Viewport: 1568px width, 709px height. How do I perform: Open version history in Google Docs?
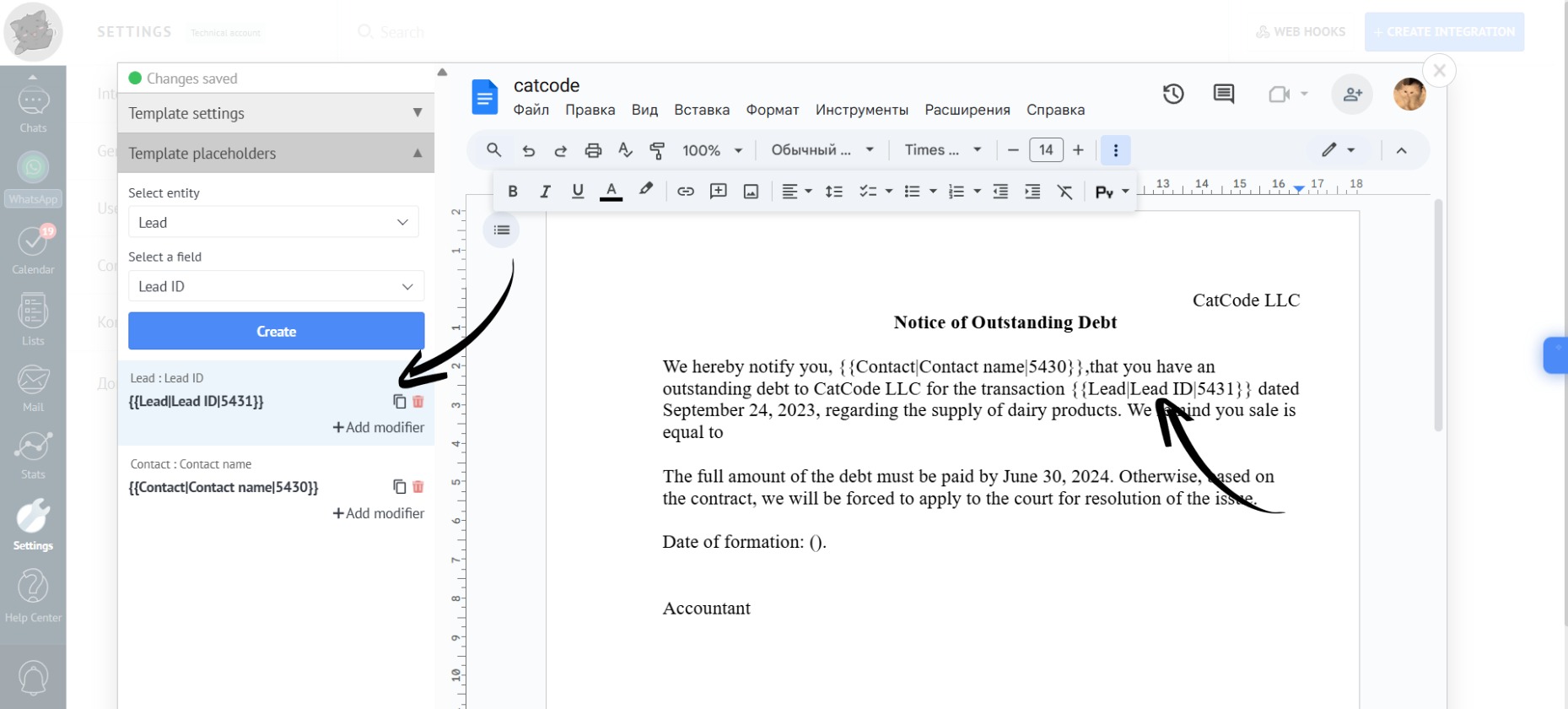pos(1173,95)
